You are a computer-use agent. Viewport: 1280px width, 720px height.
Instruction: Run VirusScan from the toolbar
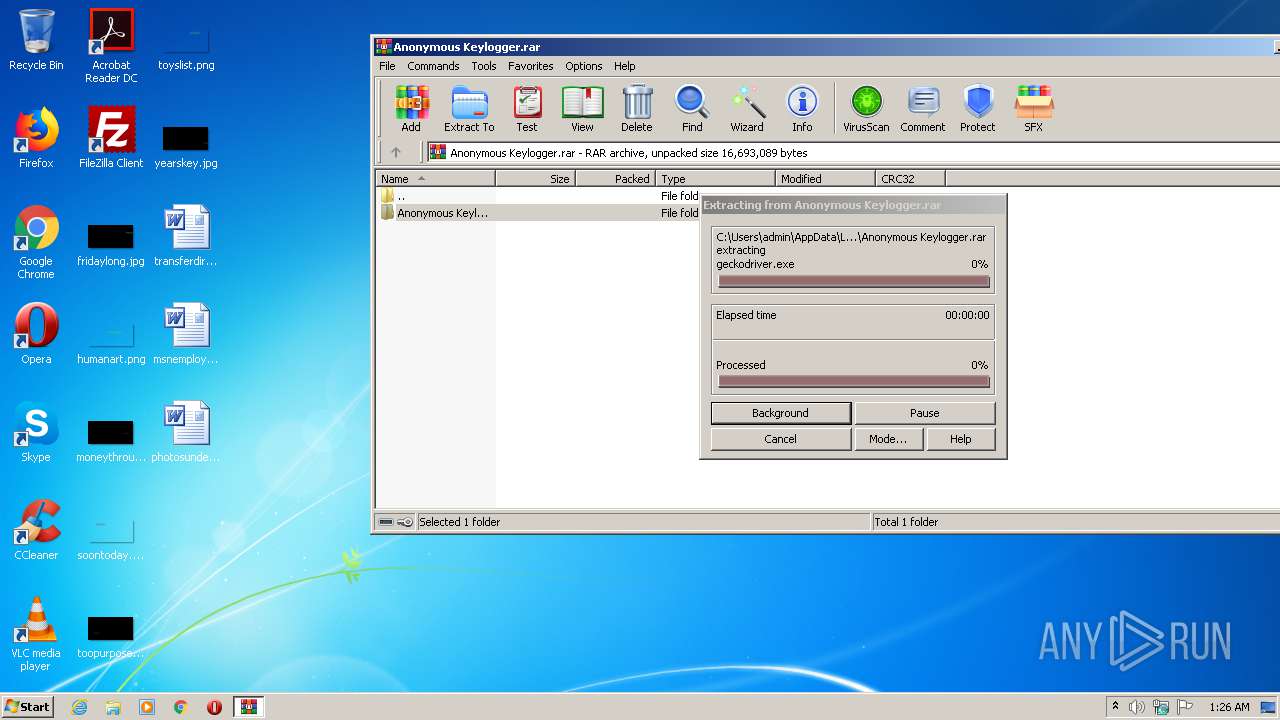coord(866,108)
